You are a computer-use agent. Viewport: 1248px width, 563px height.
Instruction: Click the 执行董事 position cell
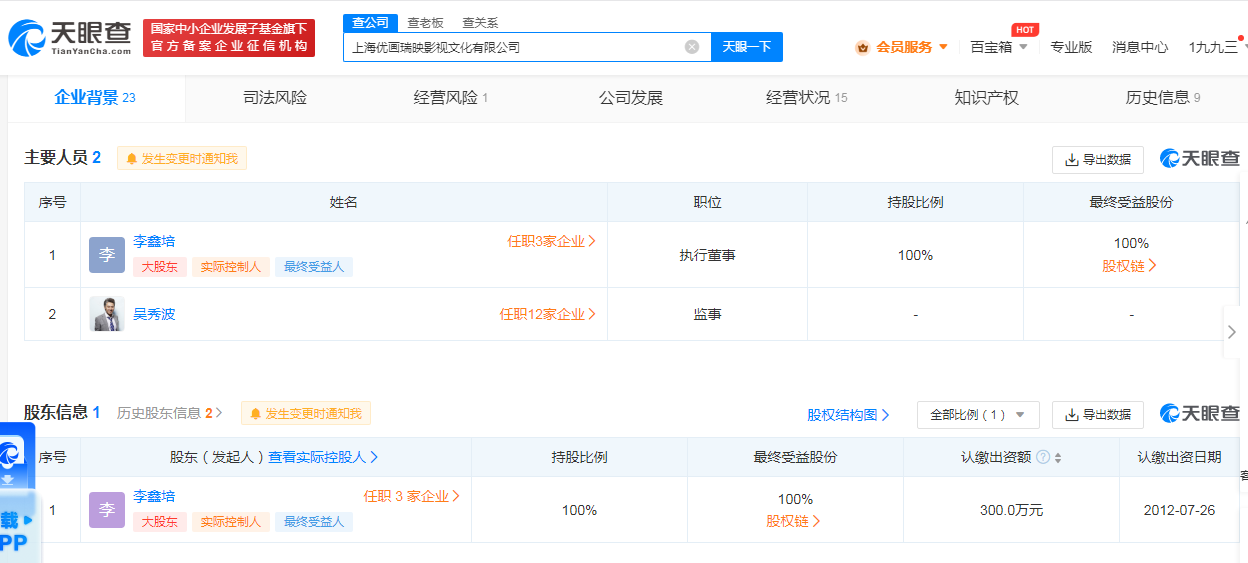707,255
